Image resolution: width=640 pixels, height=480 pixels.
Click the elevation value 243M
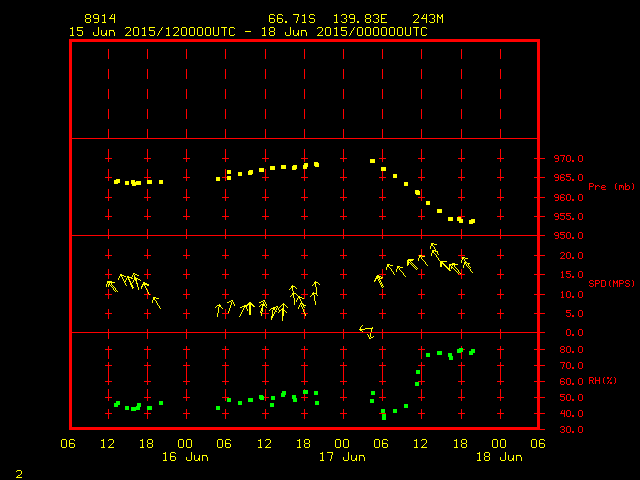(428, 19)
